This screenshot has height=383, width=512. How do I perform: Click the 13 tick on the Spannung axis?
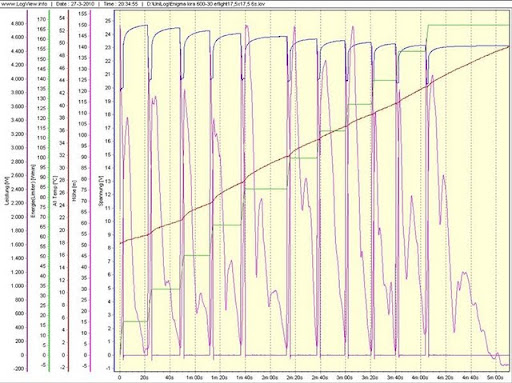(x=107, y=181)
